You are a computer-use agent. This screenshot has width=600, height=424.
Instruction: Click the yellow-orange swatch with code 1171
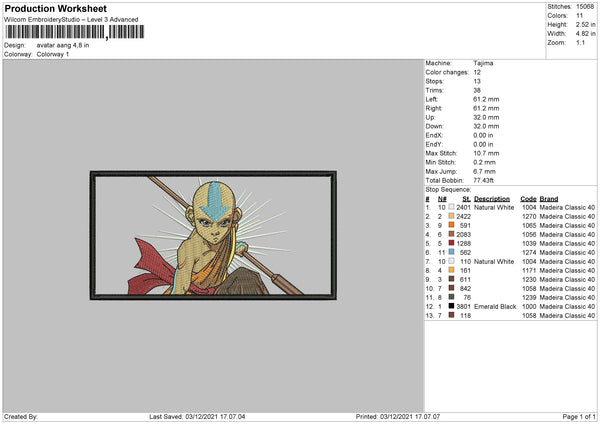click(x=451, y=270)
